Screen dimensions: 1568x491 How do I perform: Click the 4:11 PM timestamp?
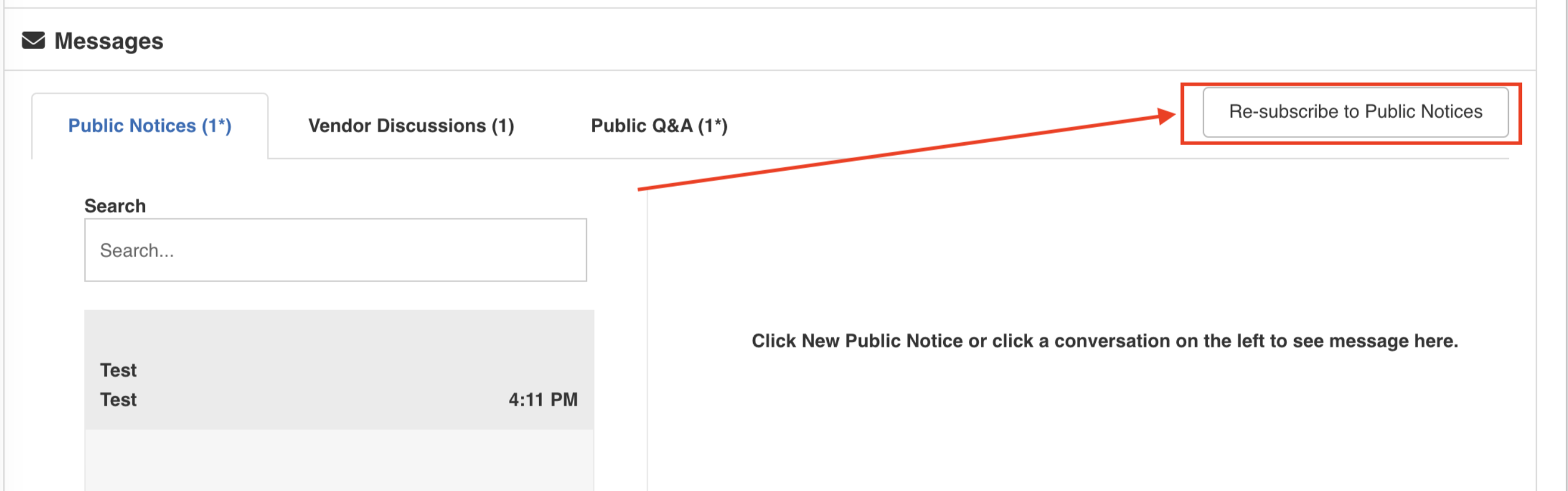pos(543,399)
